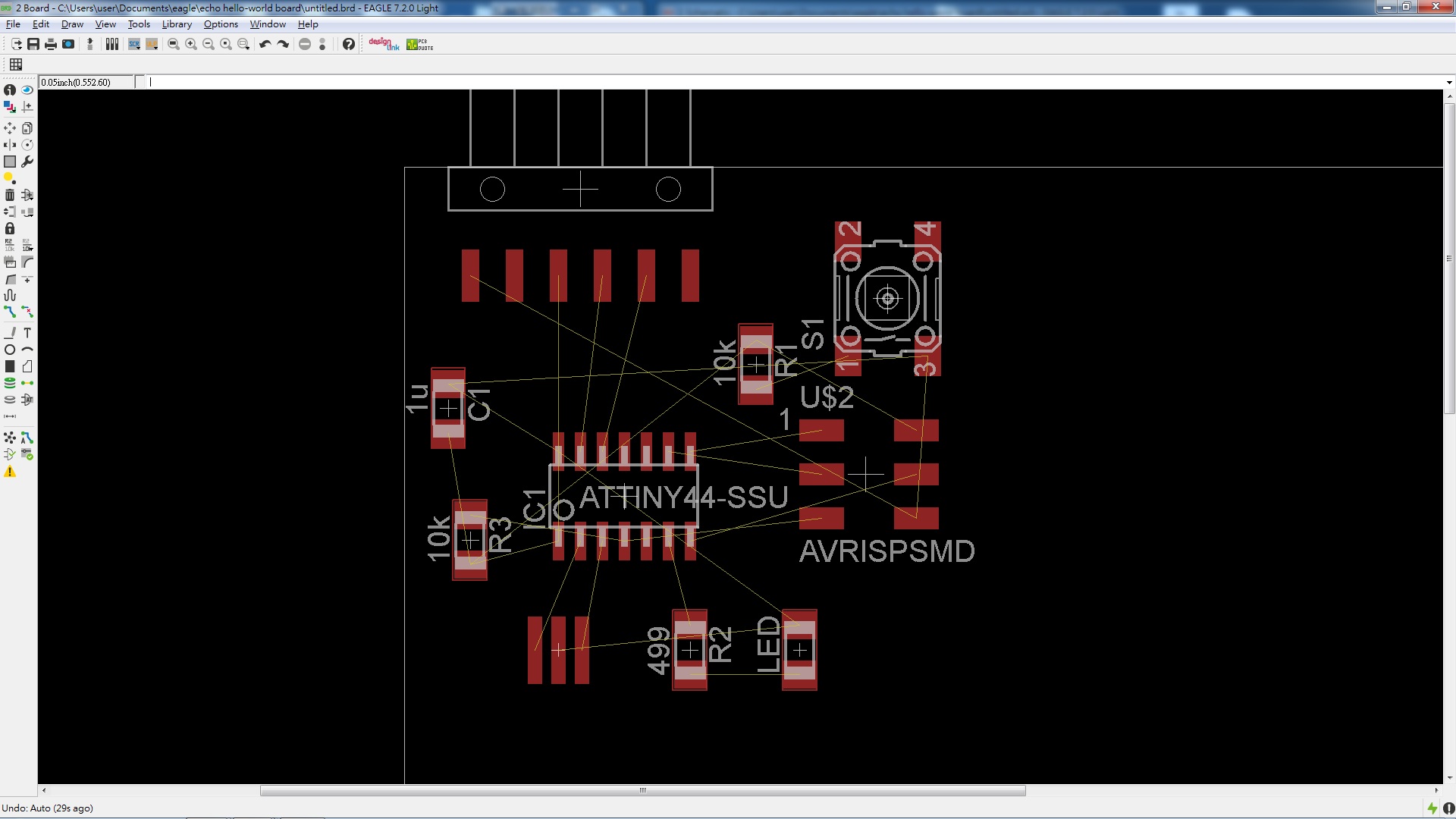Expand the command history dropdown arrow

[x=1448, y=82]
